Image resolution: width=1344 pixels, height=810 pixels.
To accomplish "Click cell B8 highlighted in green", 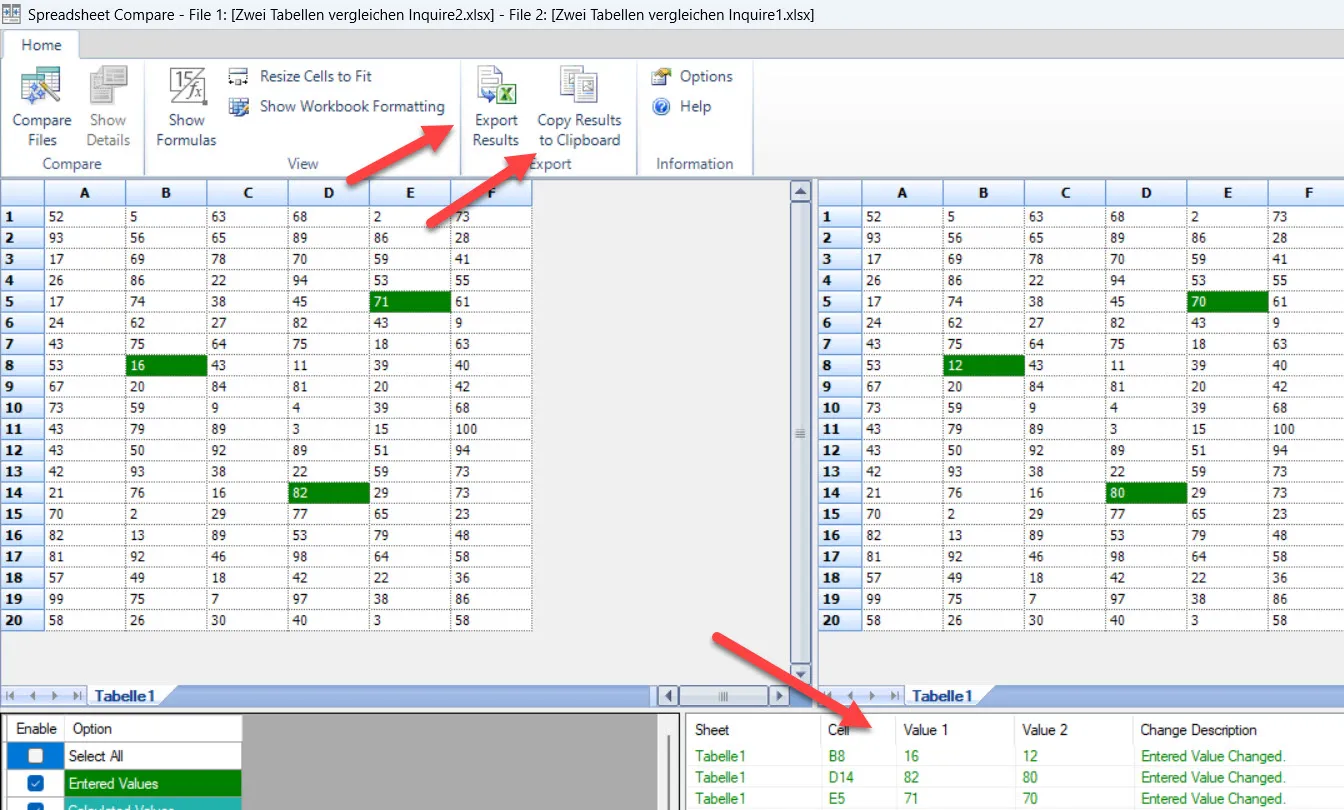I will (165, 365).
